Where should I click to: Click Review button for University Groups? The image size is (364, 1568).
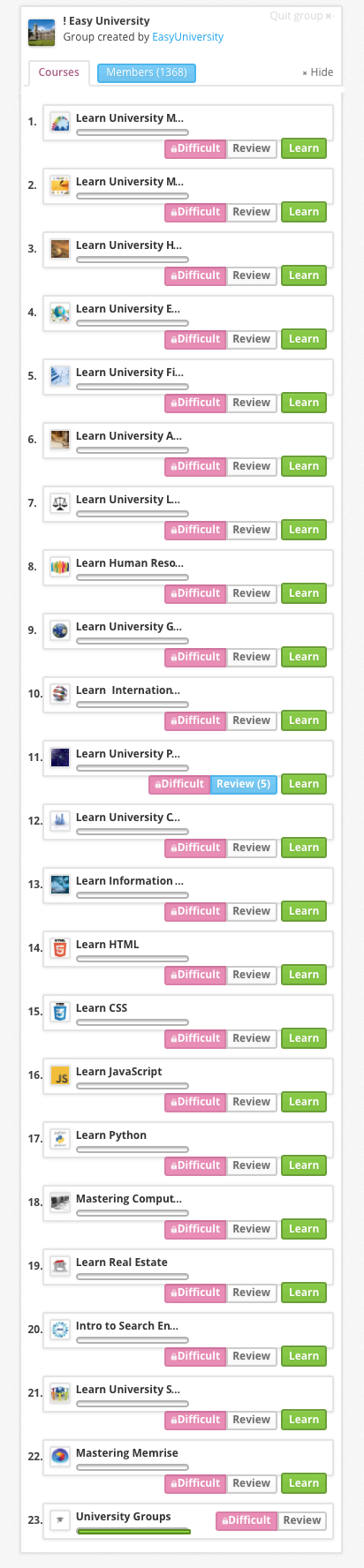[302, 1520]
